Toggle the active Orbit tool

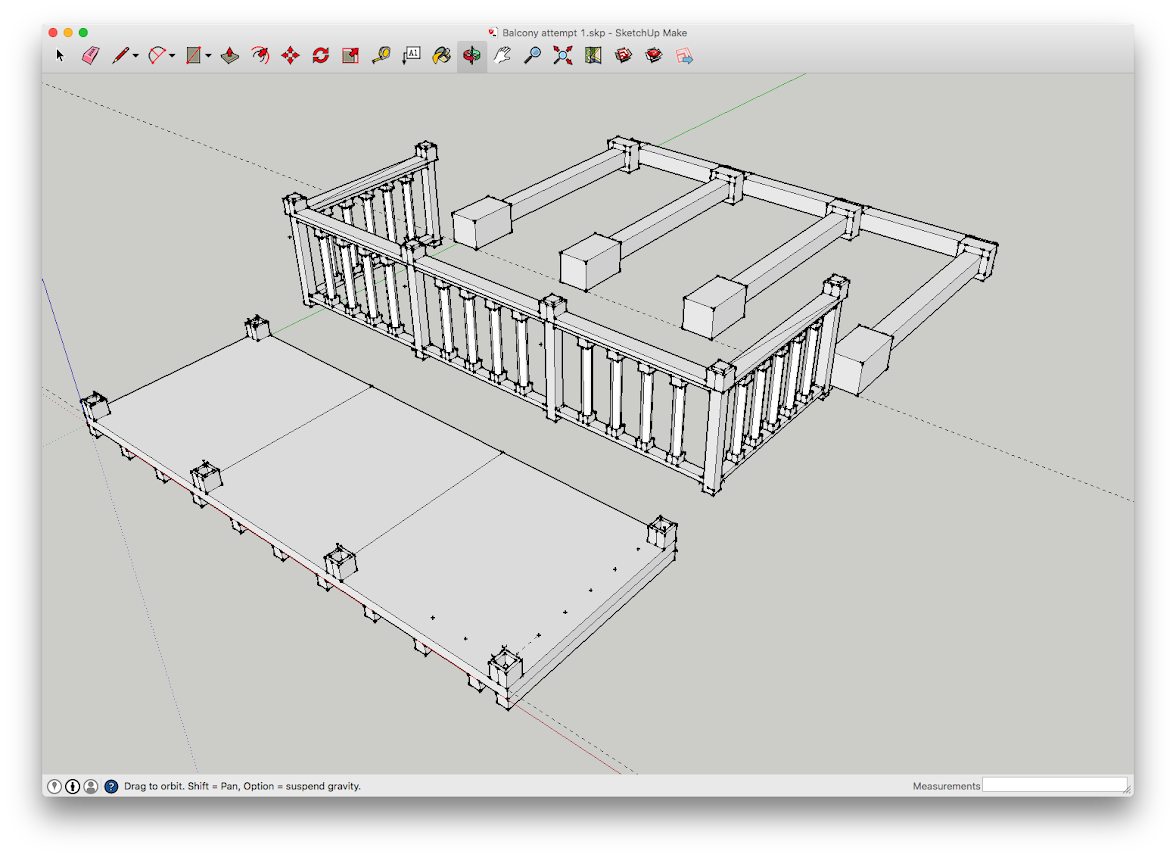(x=472, y=56)
